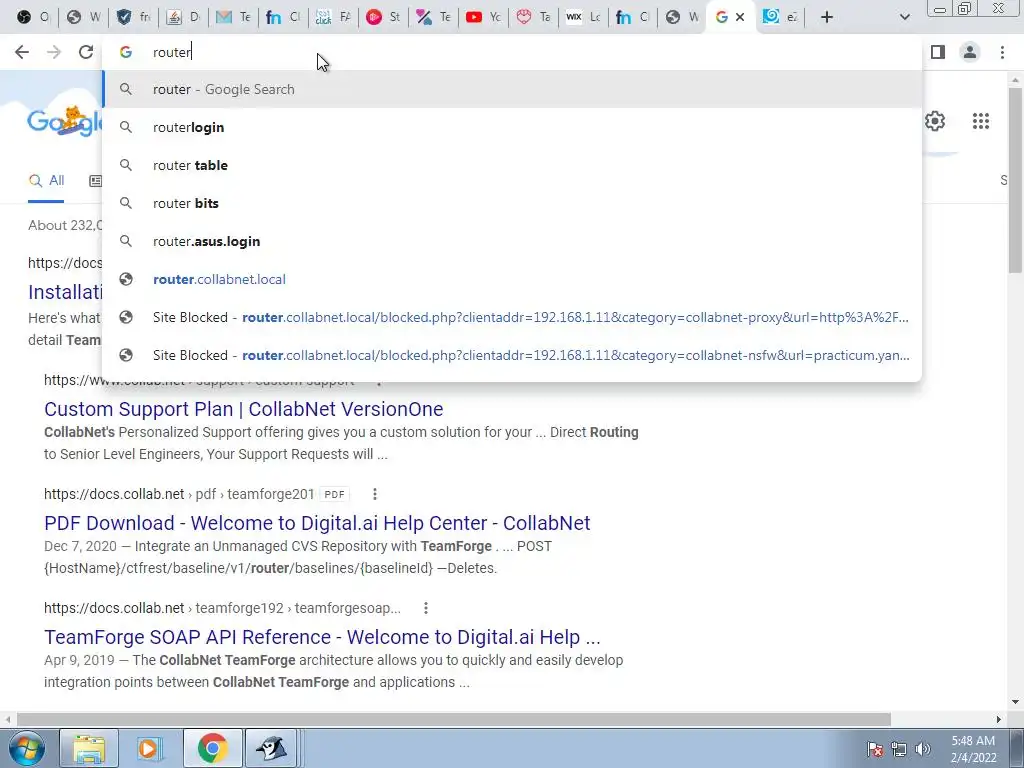The image size is (1024, 768).
Task: Reload the current page
Action: coord(86,52)
